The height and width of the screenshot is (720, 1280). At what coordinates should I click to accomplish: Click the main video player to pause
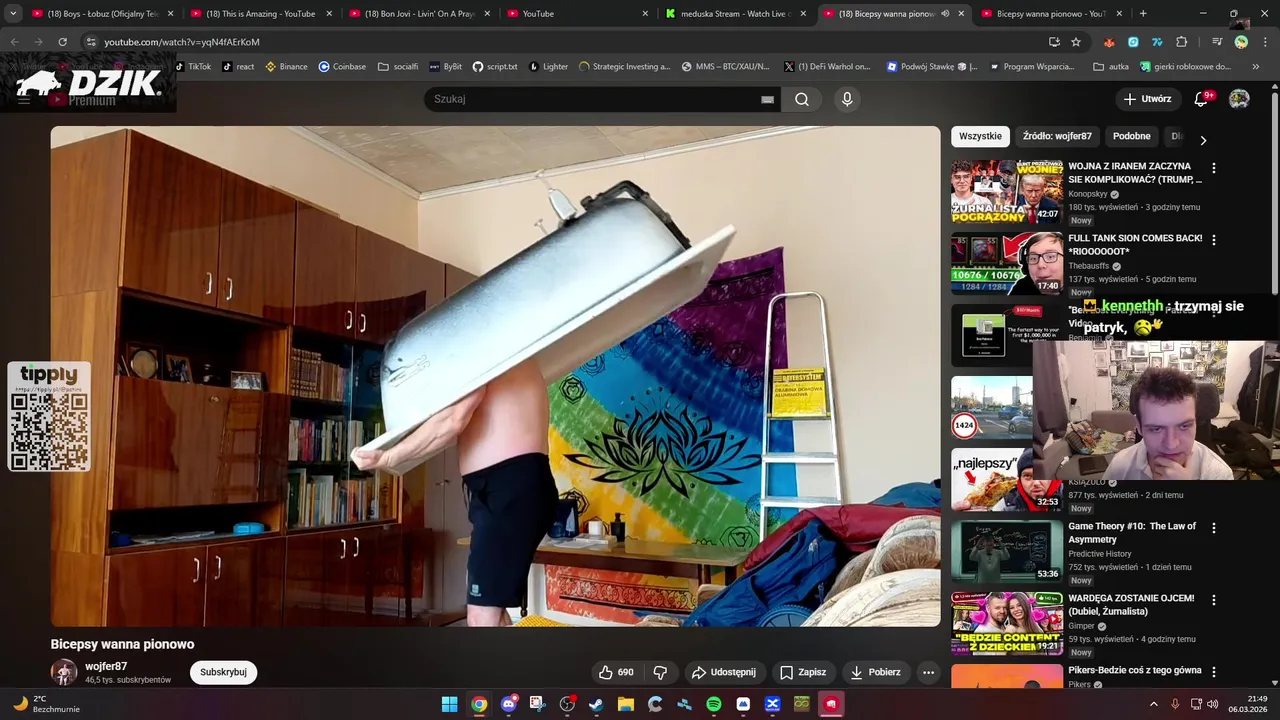pyautogui.click(x=496, y=376)
